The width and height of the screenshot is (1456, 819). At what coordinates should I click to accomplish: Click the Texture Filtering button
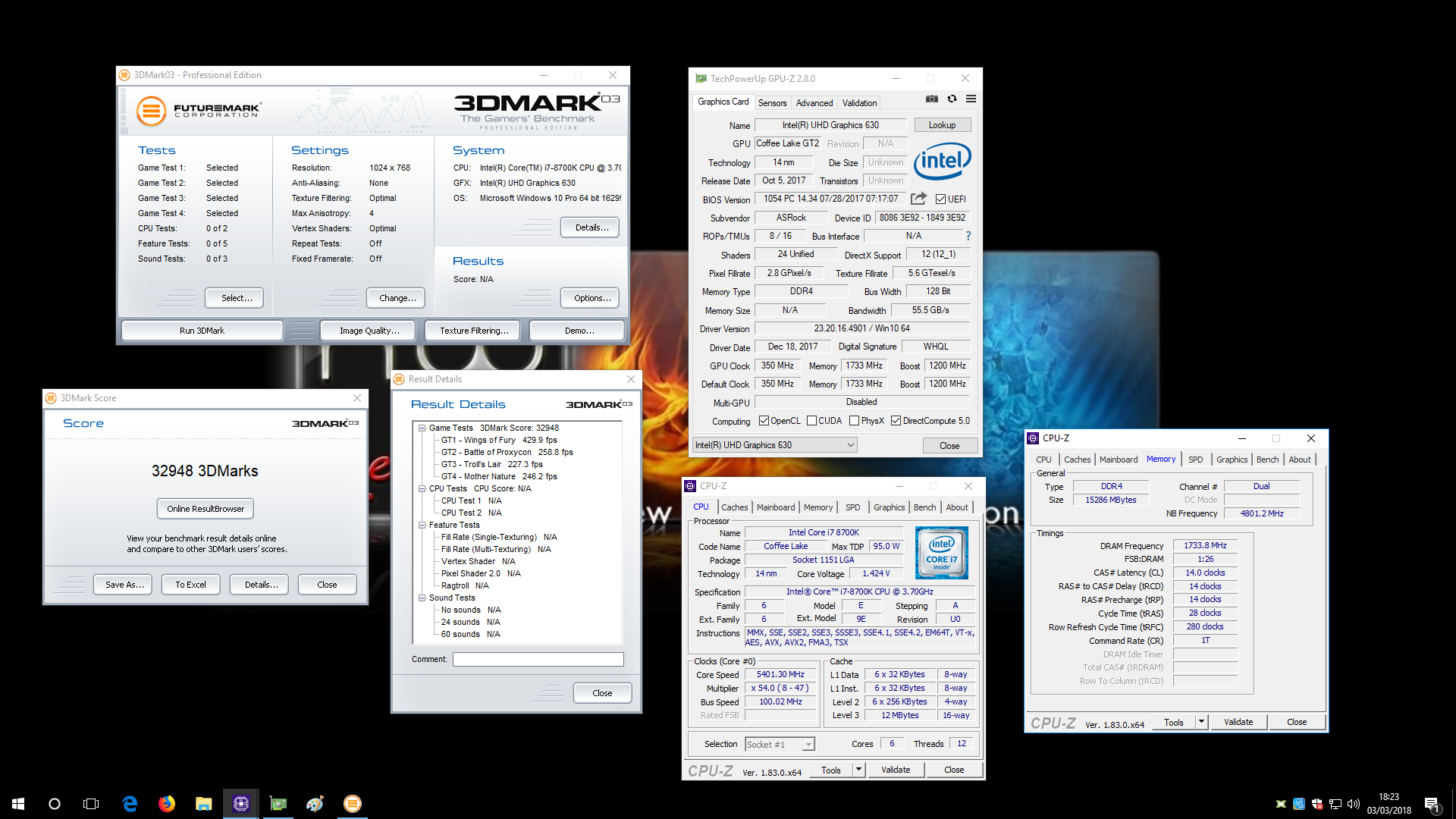473,331
